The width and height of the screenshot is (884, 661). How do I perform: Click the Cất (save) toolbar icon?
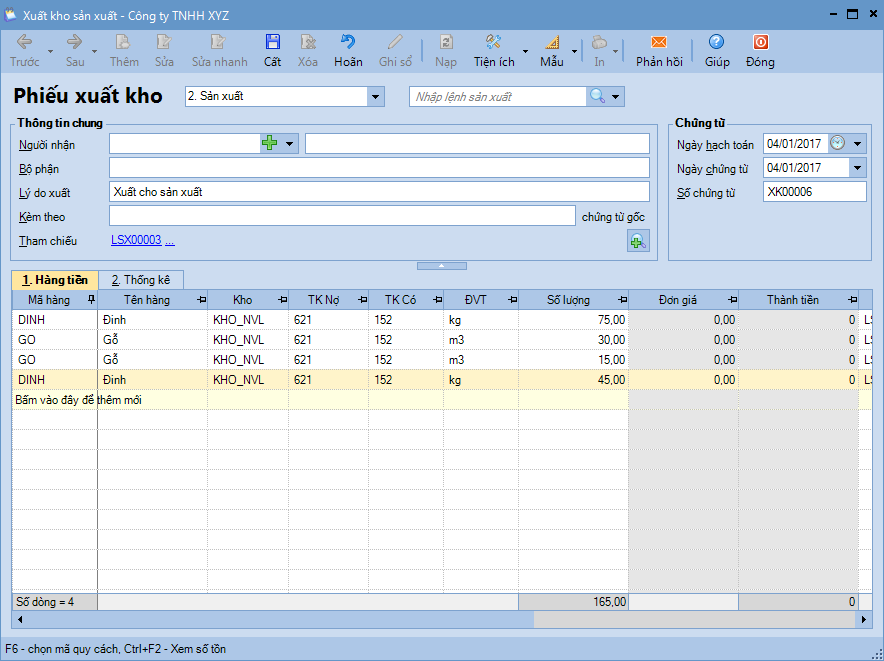click(272, 43)
